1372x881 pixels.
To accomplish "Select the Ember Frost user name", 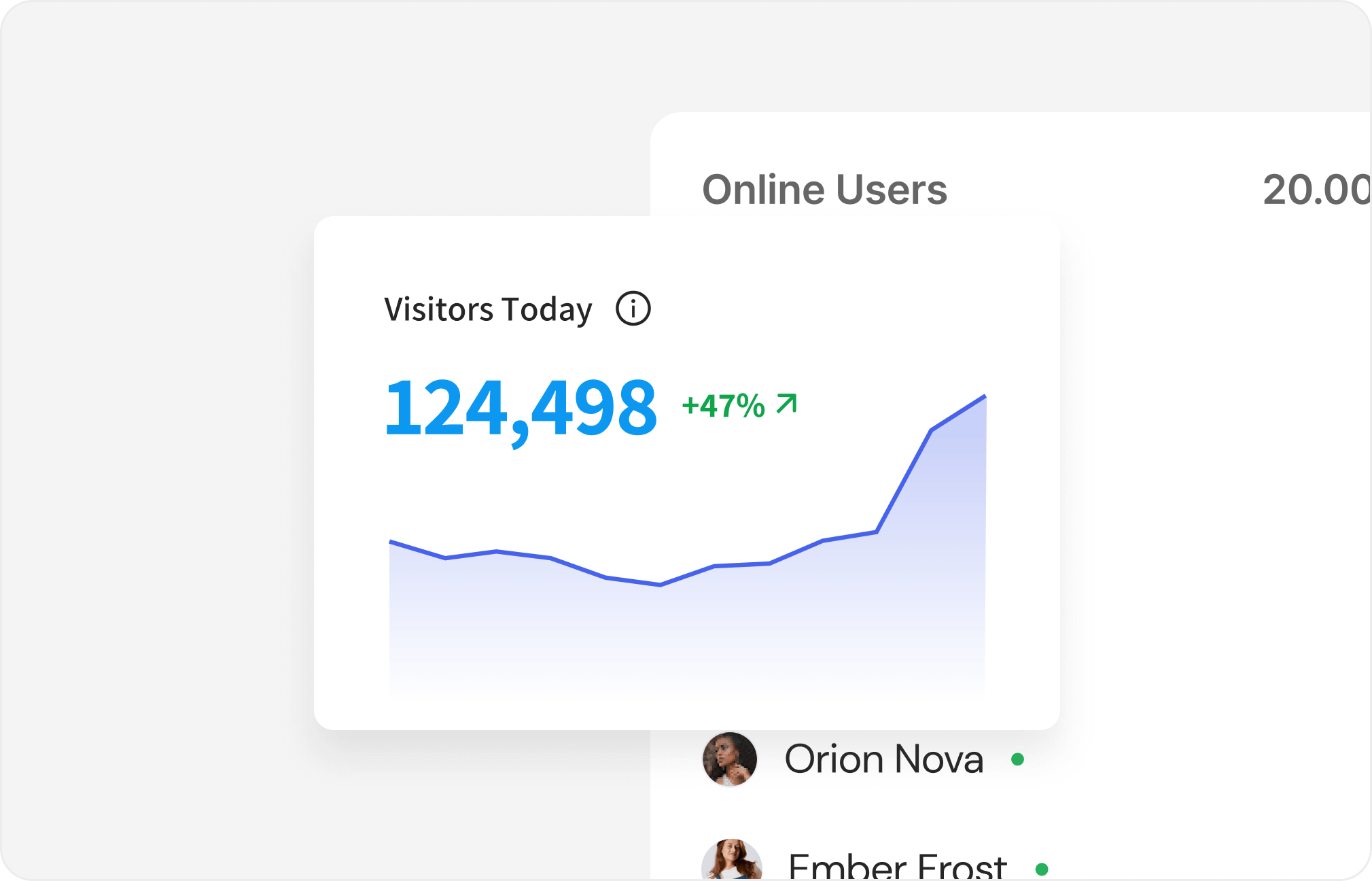I will coord(897,867).
